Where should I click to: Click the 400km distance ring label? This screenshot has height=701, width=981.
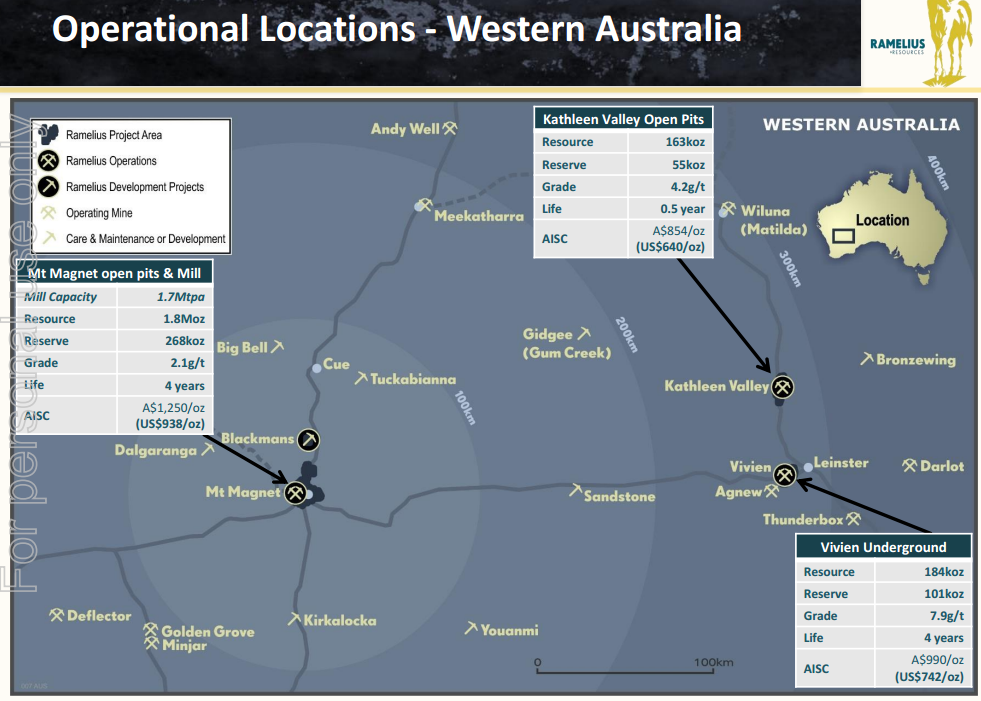point(938,172)
